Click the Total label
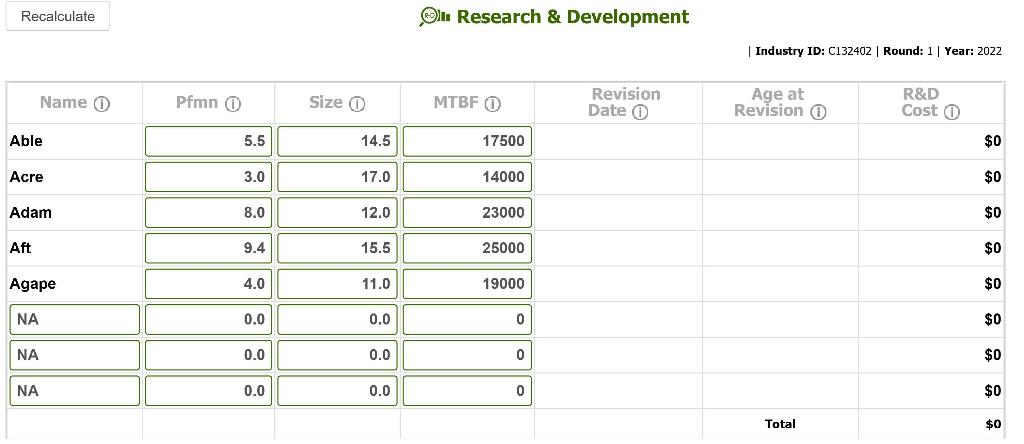Screen dimensions: 1024x444 (x=780, y=424)
